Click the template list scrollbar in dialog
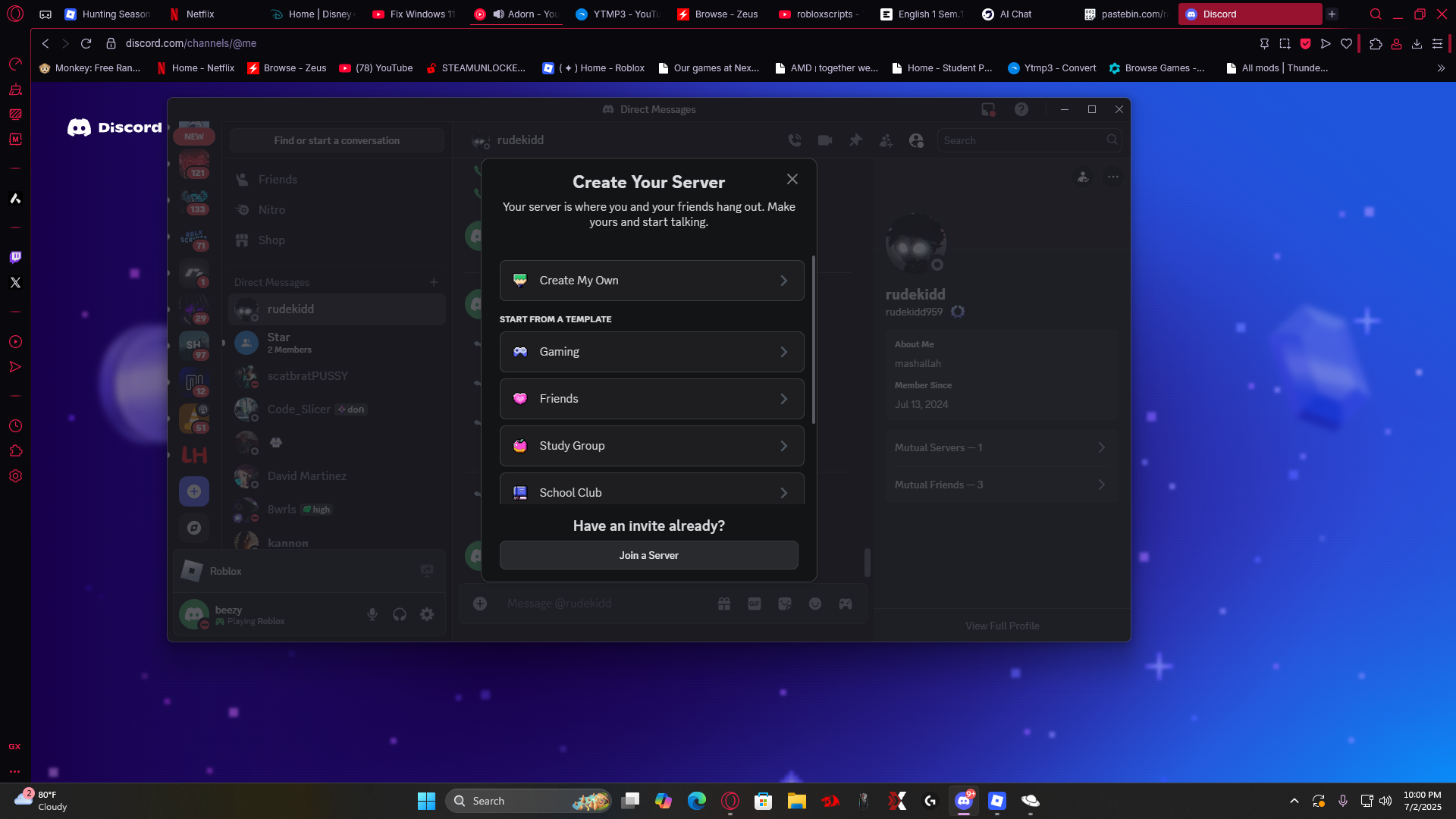Screen dimensions: 1456x819 (814, 340)
